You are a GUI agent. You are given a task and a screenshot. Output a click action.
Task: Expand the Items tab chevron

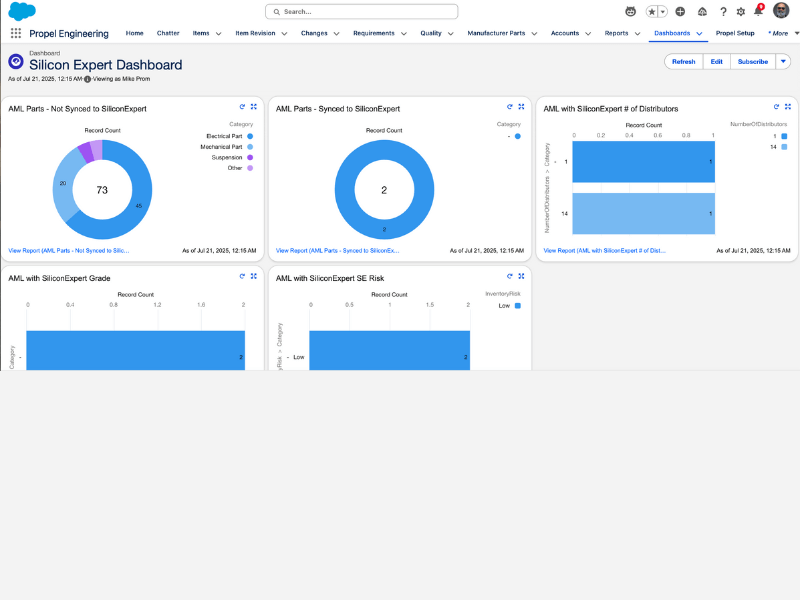point(218,34)
